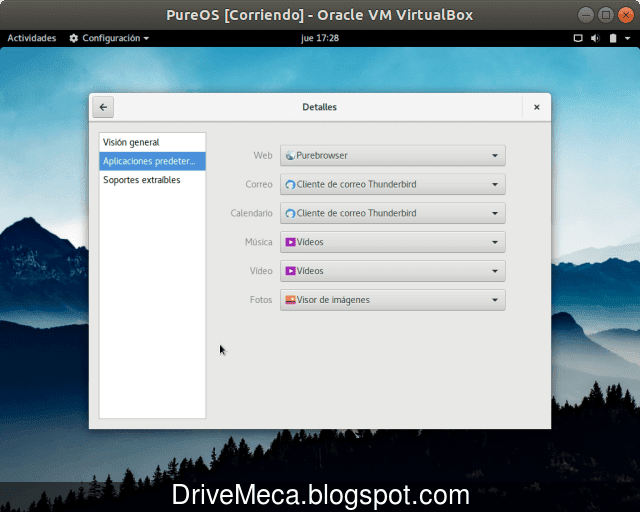Maximize the VirtualBox window
Viewport: 640px width, 512px height.
pyautogui.click(x=606, y=15)
